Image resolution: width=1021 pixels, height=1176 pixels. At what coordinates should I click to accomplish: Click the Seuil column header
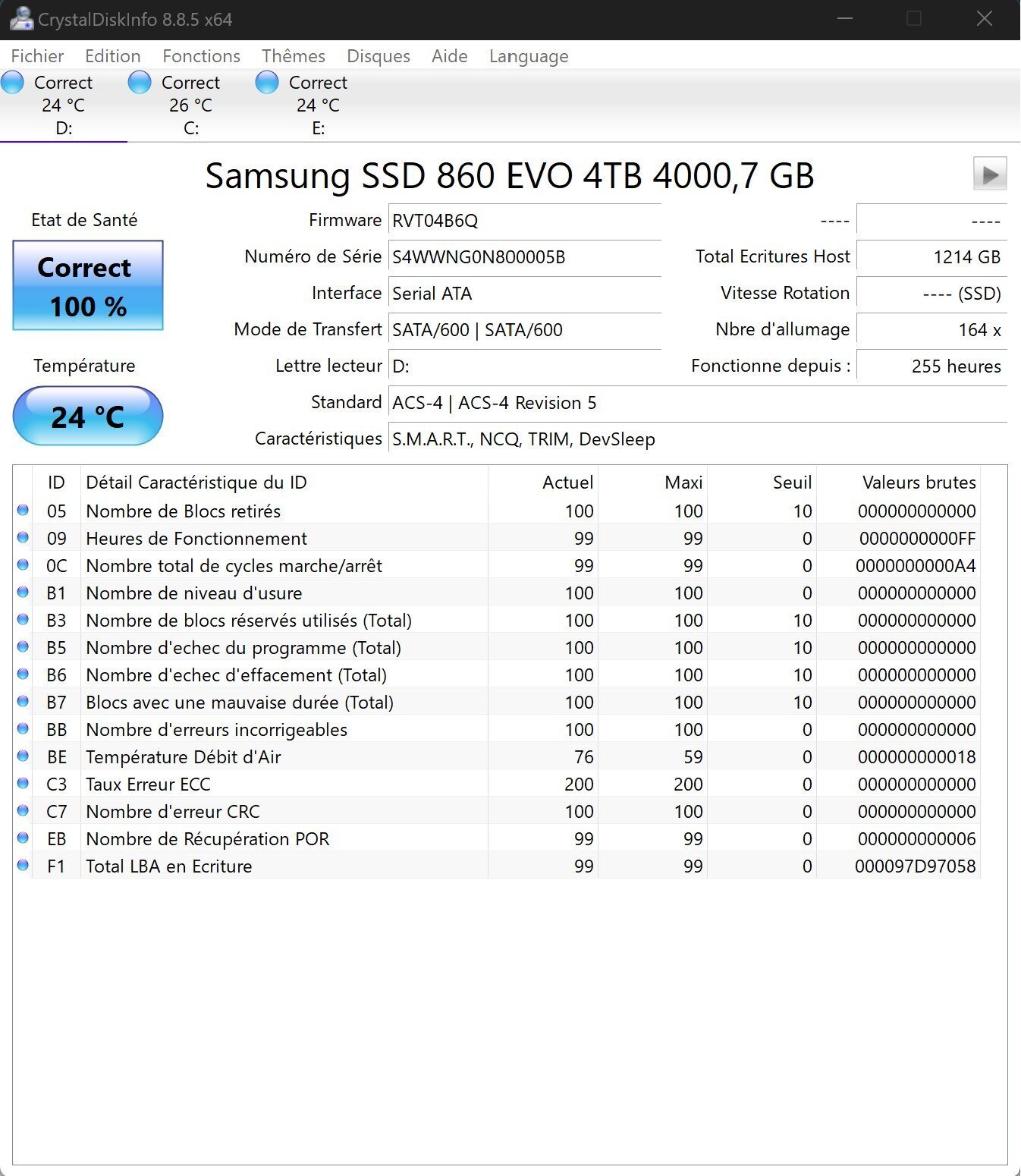click(x=762, y=483)
